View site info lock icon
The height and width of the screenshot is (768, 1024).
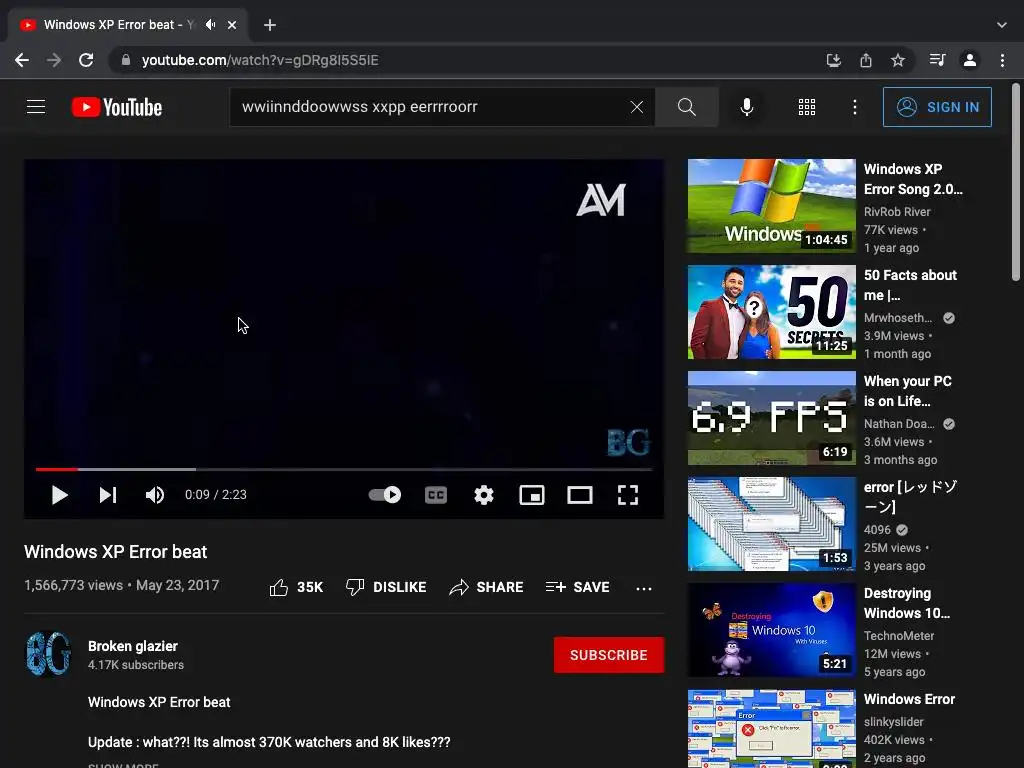pos(125,60)
